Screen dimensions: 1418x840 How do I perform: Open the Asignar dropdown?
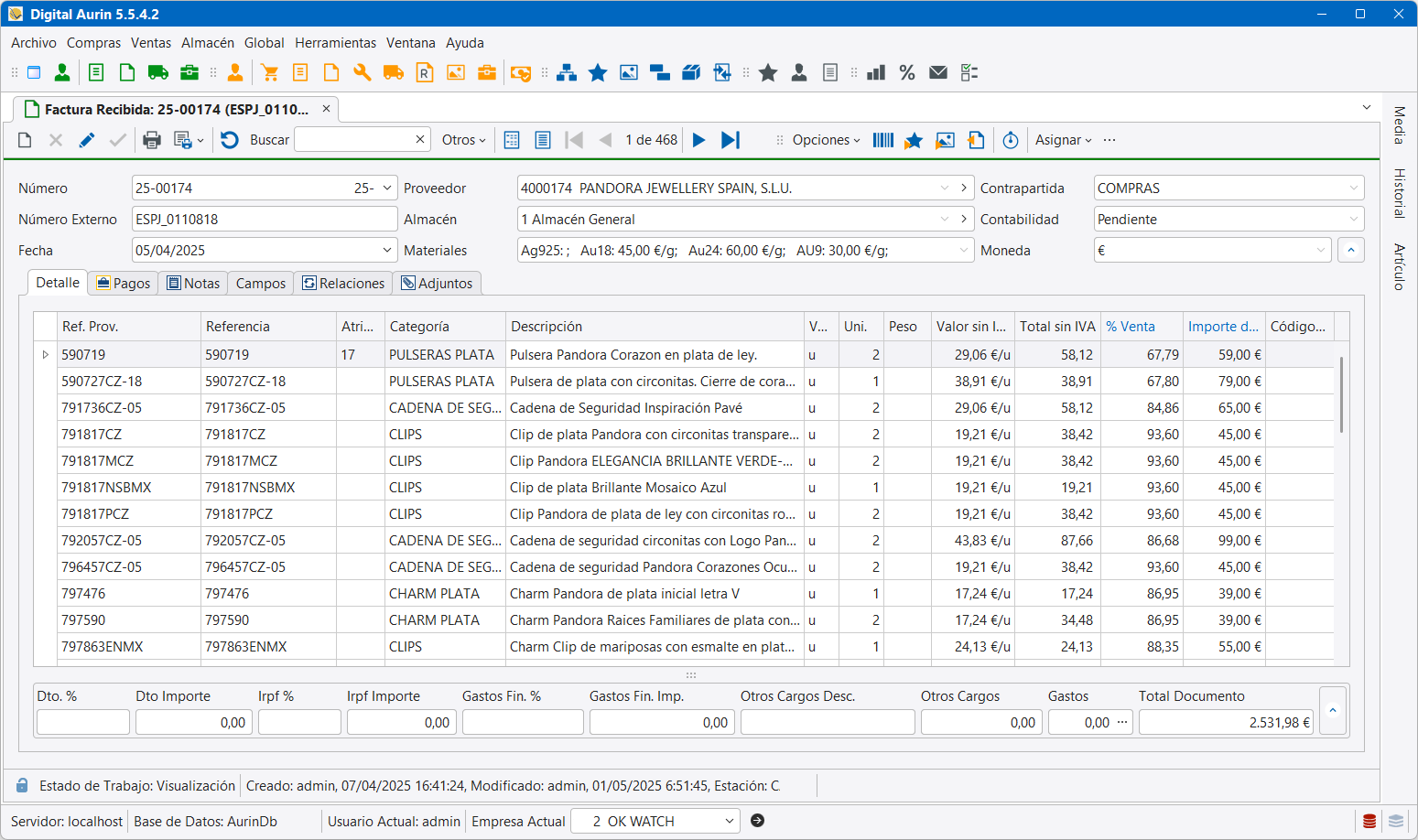pos(1064,140)
